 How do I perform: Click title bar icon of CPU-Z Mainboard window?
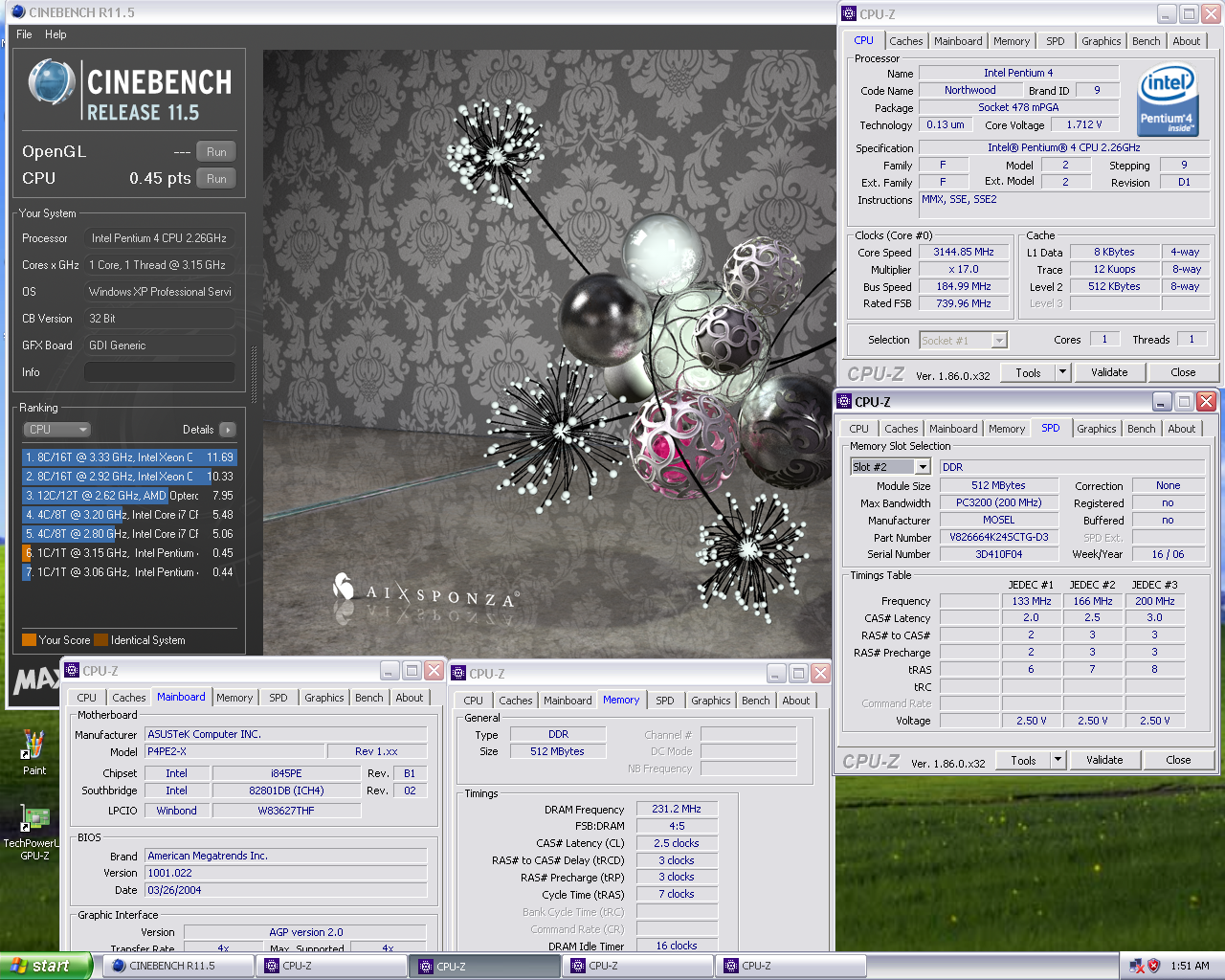click(72, 671)
